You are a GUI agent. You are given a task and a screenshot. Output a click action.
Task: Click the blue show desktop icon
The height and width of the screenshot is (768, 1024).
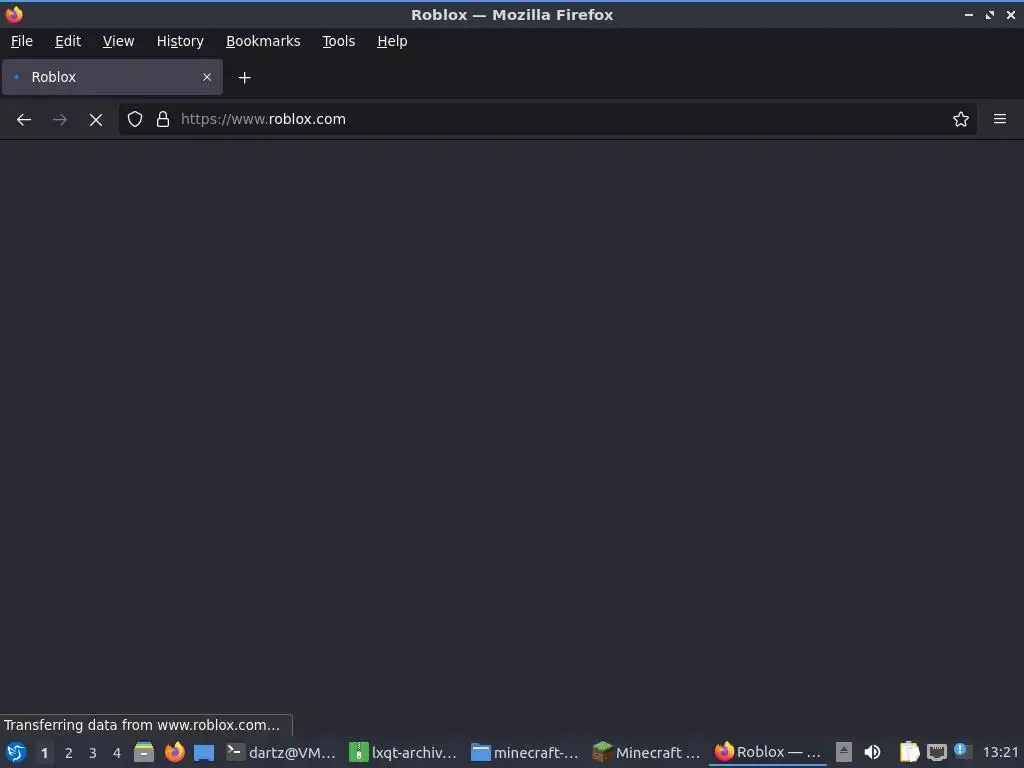pyautogui.click(x=204, y=753)
